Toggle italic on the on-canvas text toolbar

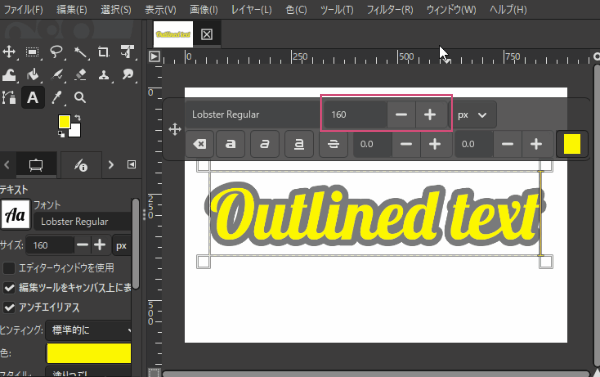point(264,144)
